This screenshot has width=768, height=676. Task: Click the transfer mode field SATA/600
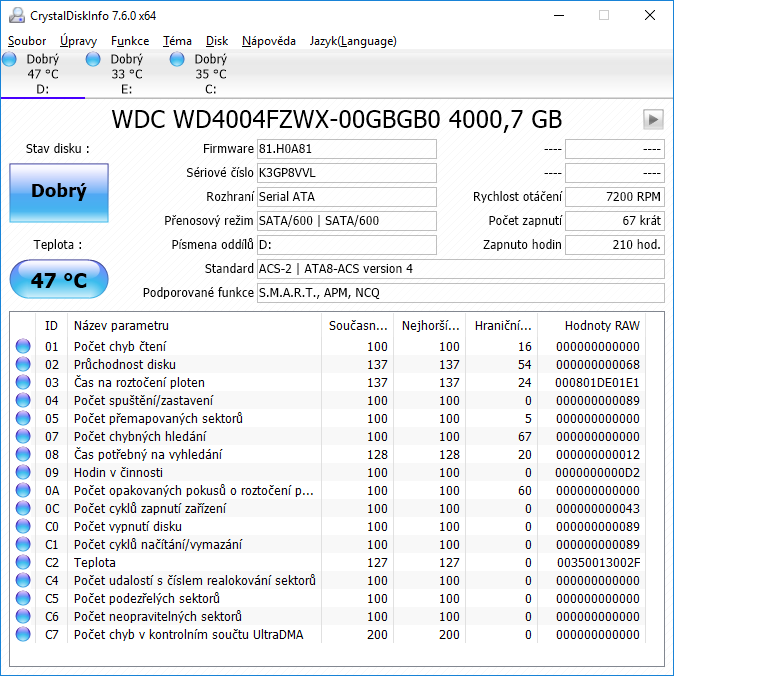(x=347, y=221)
